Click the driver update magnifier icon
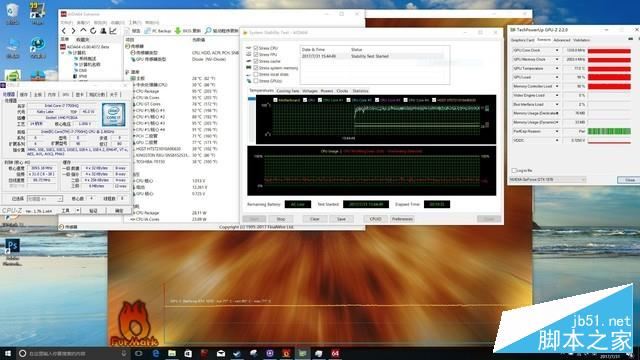Image resolution: width=640 pixels, height=360 pixels. 208,31
